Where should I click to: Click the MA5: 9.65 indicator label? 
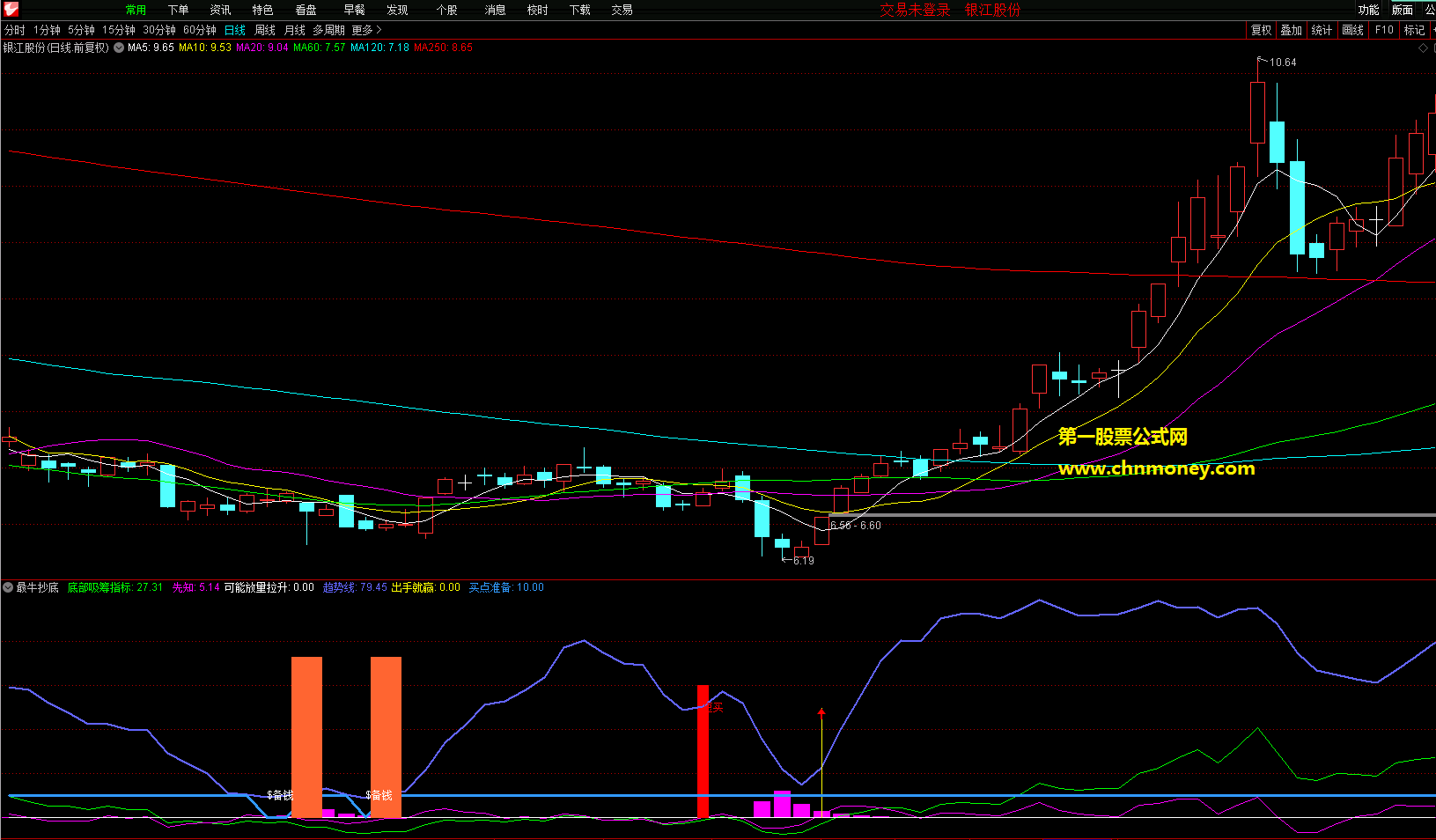[151, 48]
